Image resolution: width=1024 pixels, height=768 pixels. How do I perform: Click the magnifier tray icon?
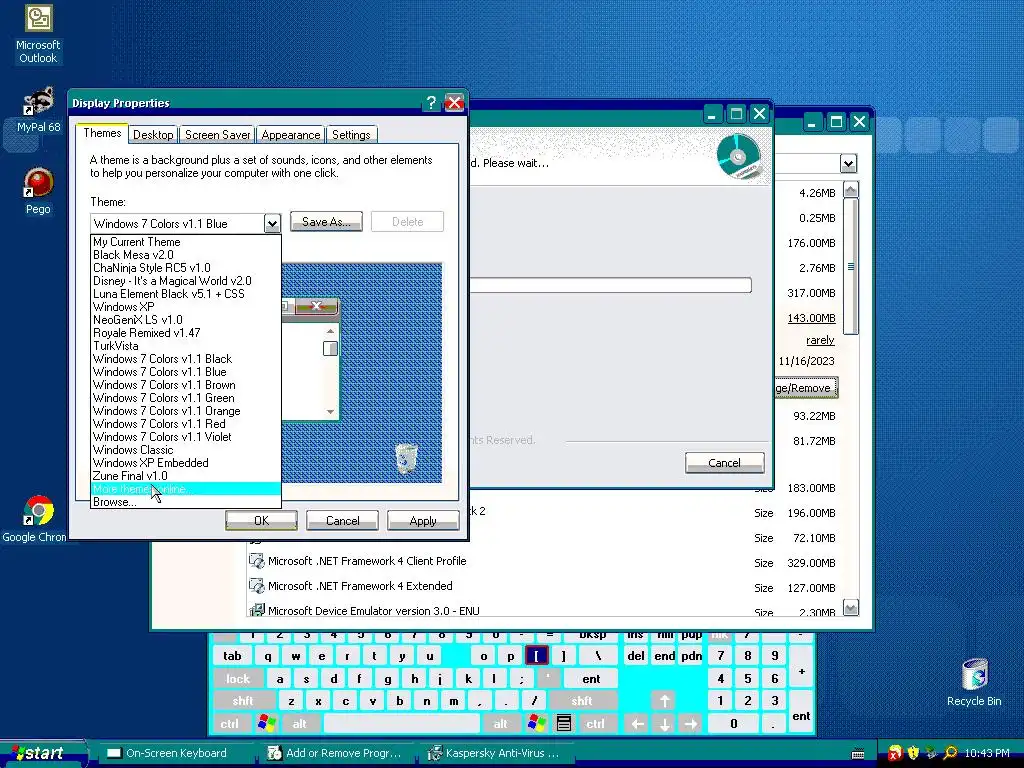pos(950,753)
